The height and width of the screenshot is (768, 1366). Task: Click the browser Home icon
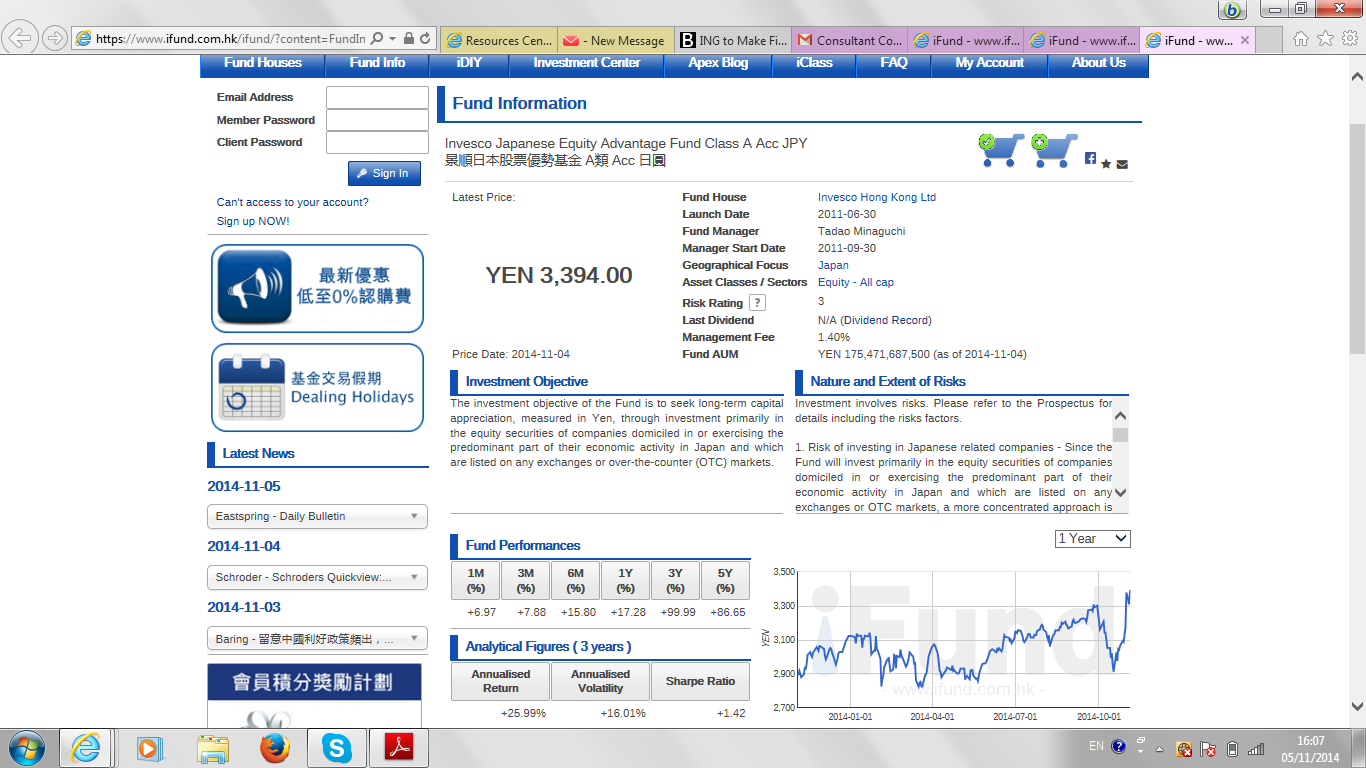tap(1301, 39)
